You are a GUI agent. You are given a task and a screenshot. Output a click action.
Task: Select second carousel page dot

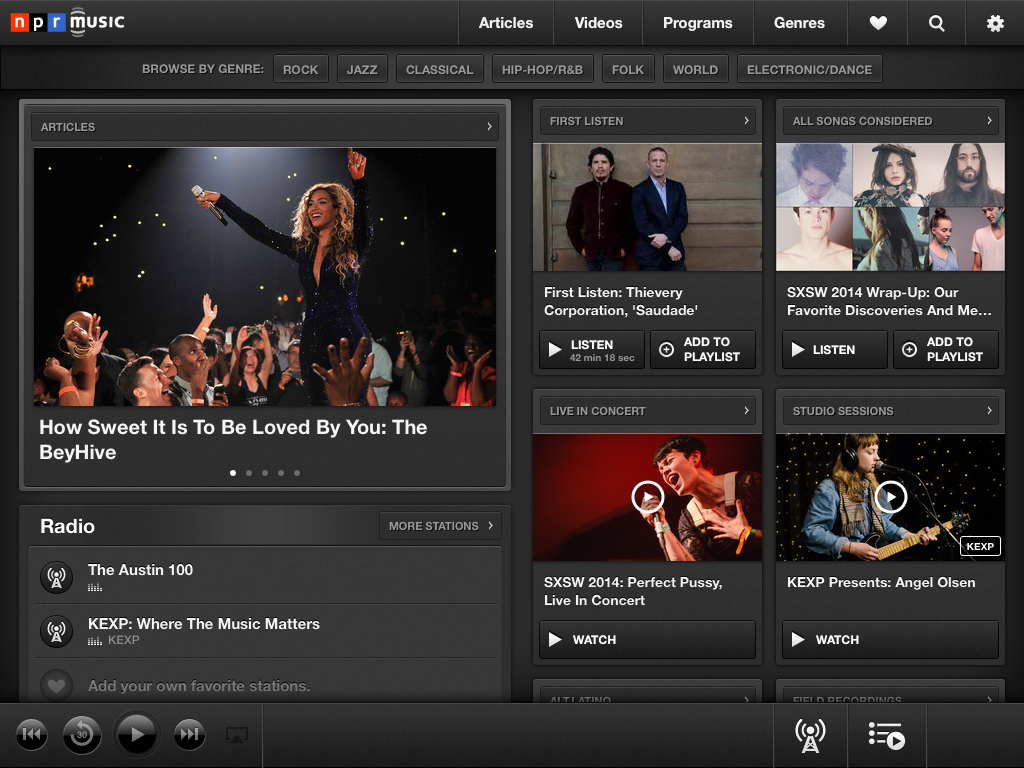(249, 473)
